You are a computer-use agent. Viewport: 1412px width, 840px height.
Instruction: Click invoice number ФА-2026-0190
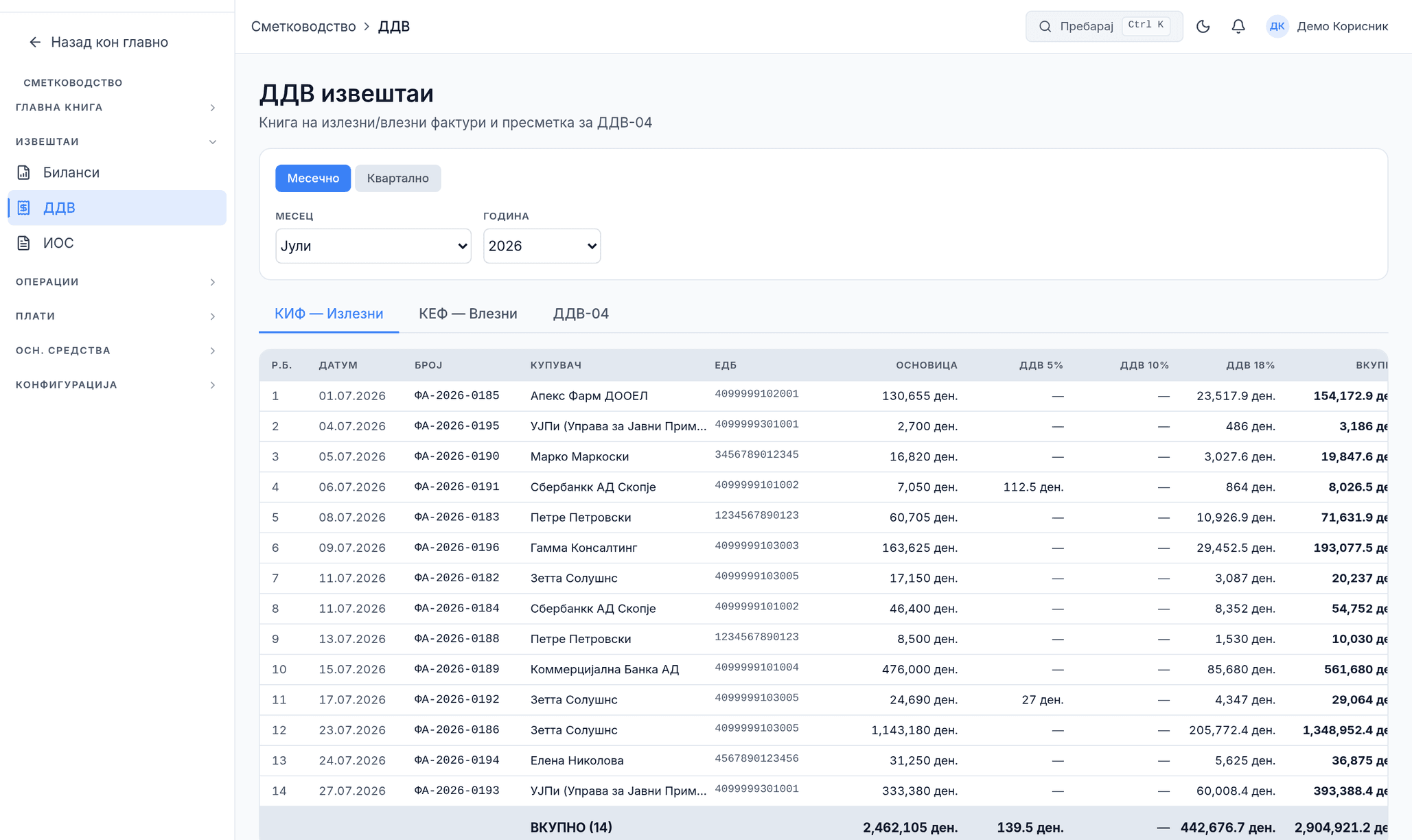(456, 456)
